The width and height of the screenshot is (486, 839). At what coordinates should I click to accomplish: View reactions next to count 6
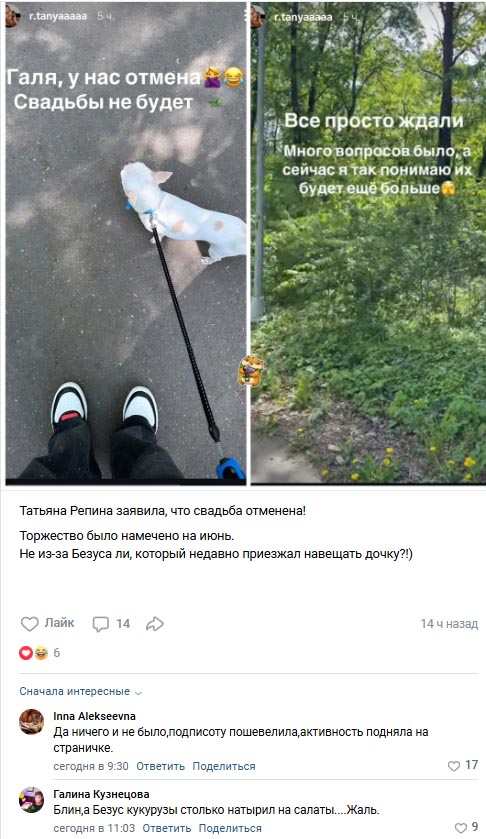pyautogui.click(x=34, y=653)
